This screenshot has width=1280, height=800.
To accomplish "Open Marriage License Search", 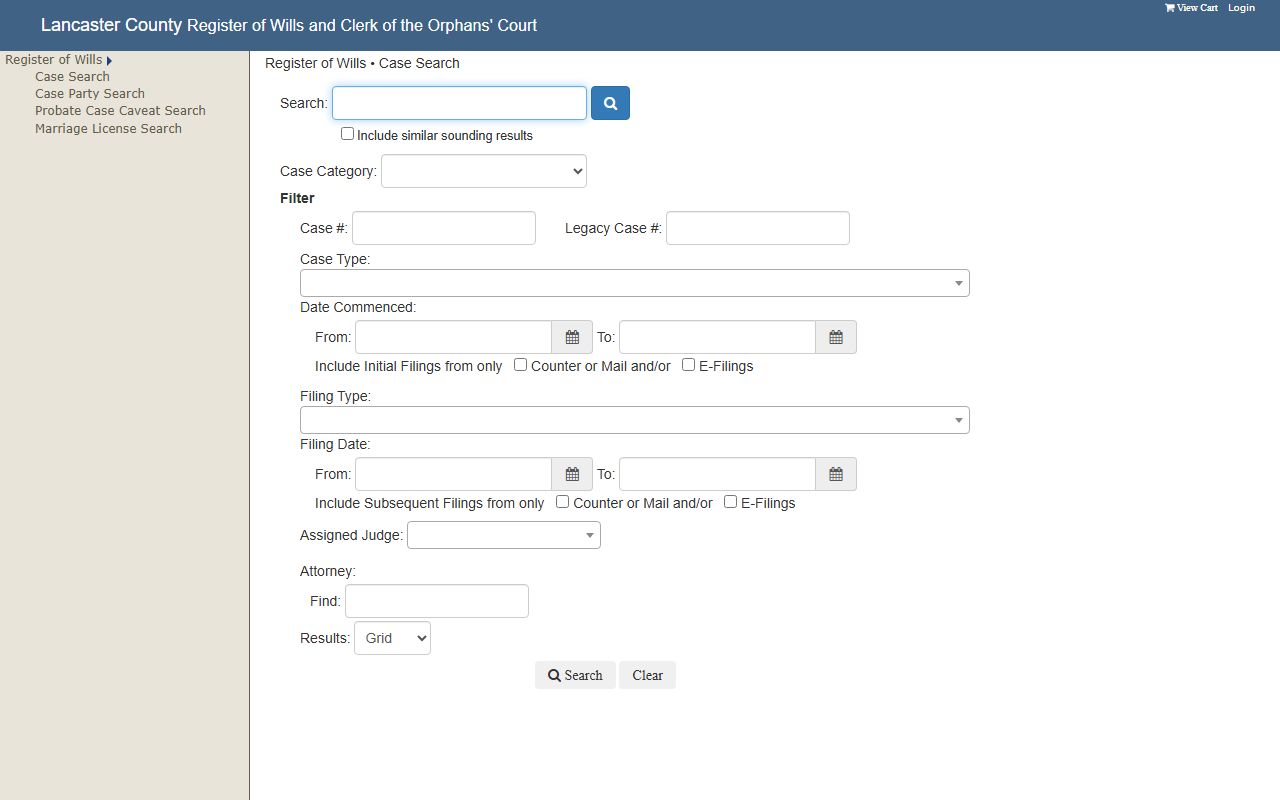I will coord(108,129).
